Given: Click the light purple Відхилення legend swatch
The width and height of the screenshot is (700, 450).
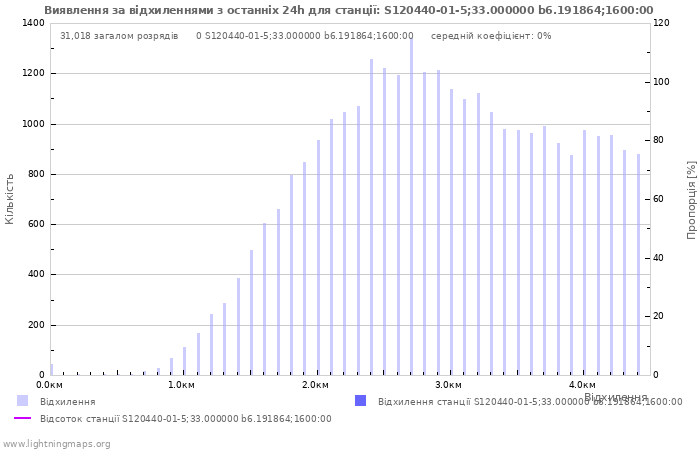Looking at the screenshot, I should tap(22, 401).
